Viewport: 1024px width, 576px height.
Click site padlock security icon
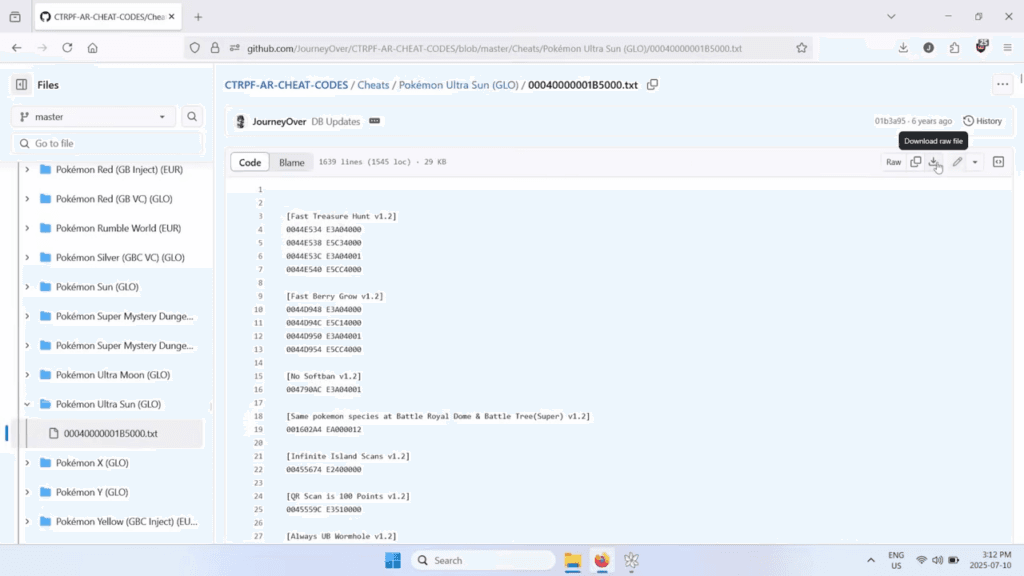pyautogui.click(x=215, y=48)
